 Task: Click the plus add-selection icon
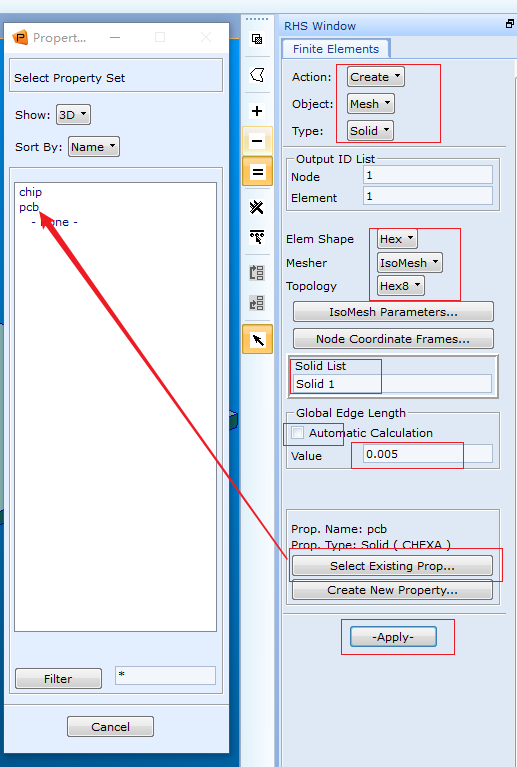(x=257, y=111)
